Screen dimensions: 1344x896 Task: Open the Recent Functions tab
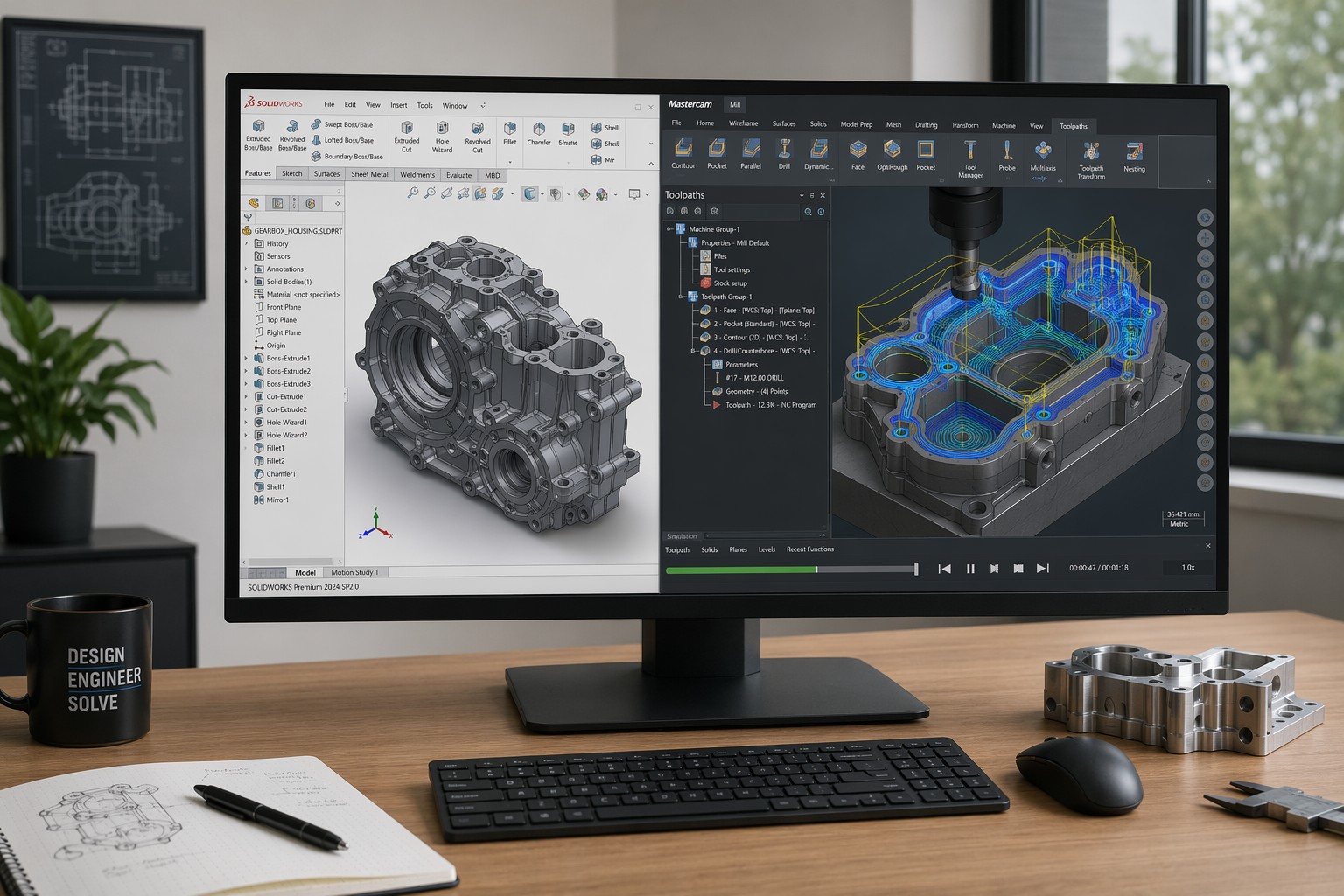pos(810,549)
